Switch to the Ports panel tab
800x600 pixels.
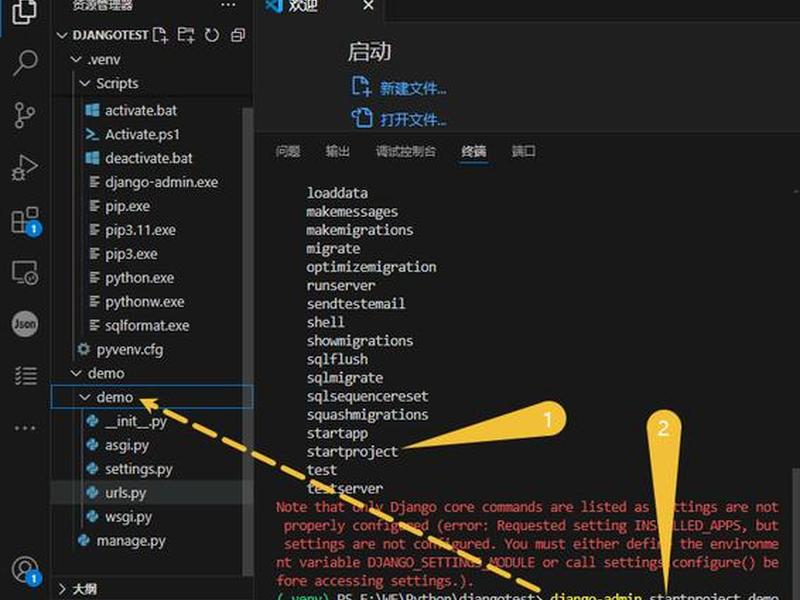523,151
